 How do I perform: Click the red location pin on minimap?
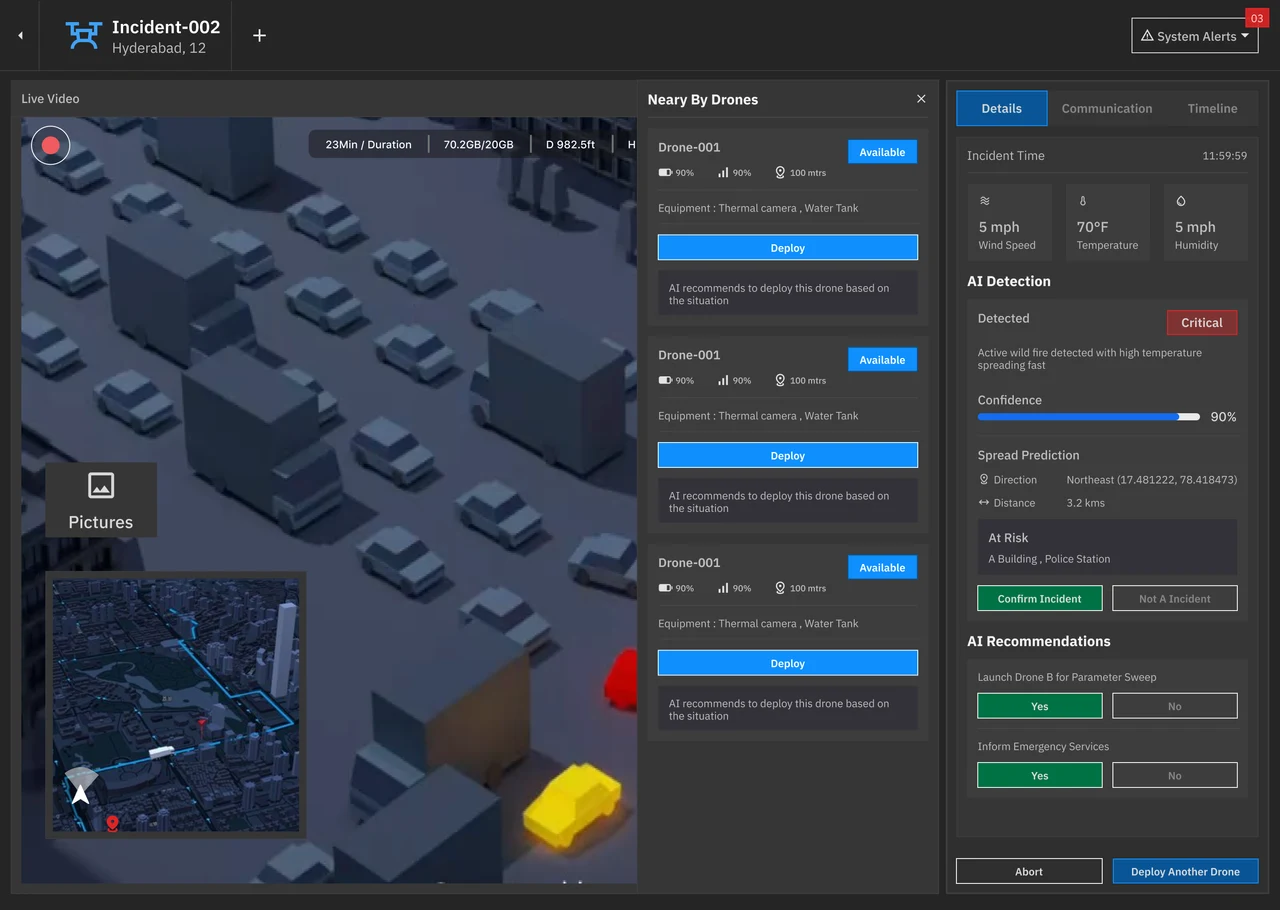click(x=112, y=823)
